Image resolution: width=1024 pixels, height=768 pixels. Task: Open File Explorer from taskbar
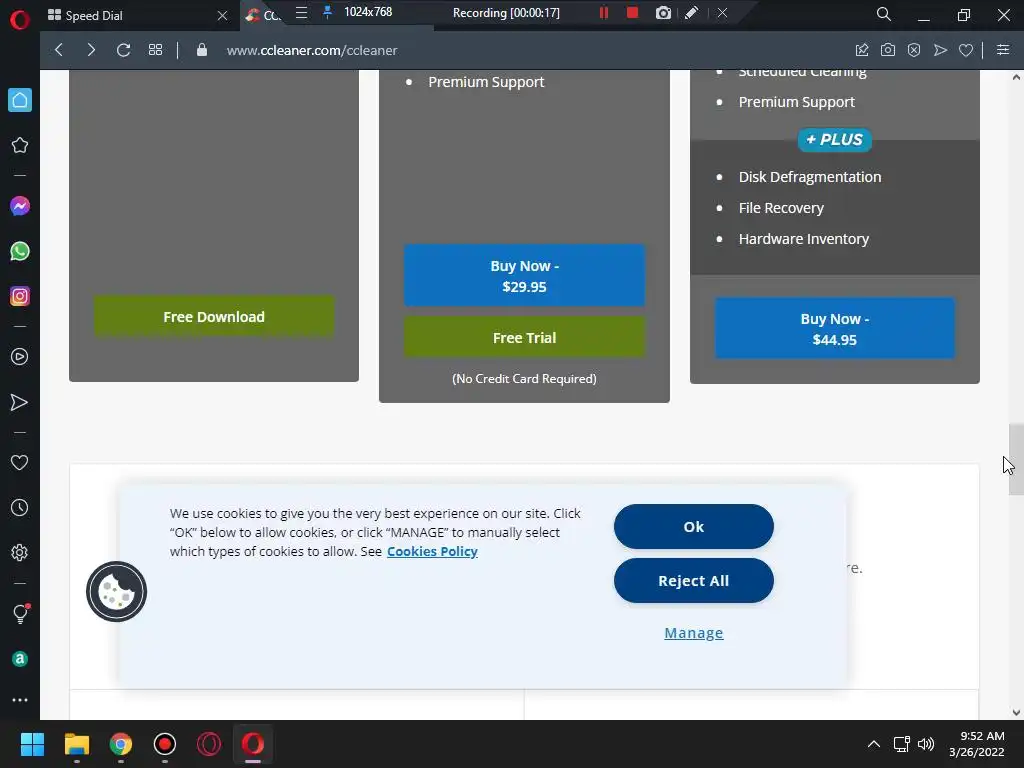76,744
